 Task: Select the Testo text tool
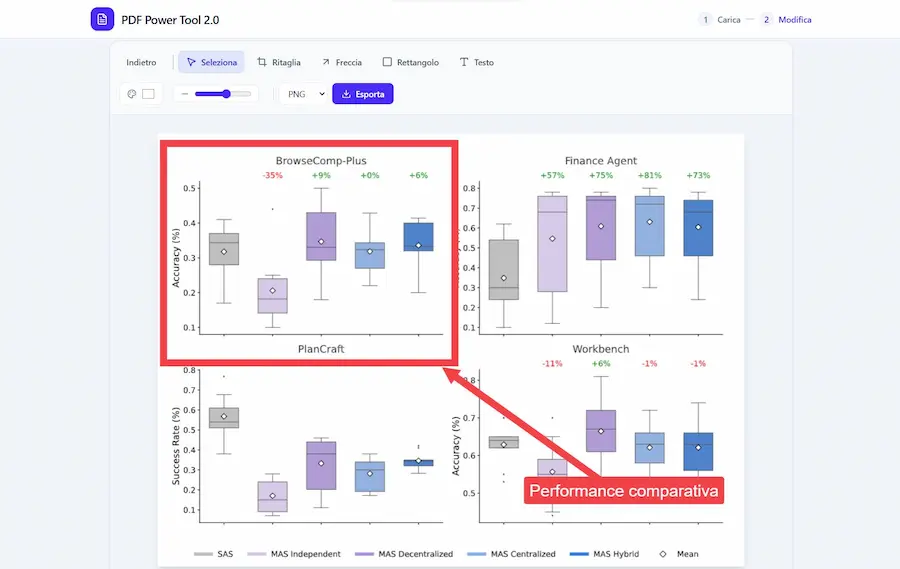[476, 62]
